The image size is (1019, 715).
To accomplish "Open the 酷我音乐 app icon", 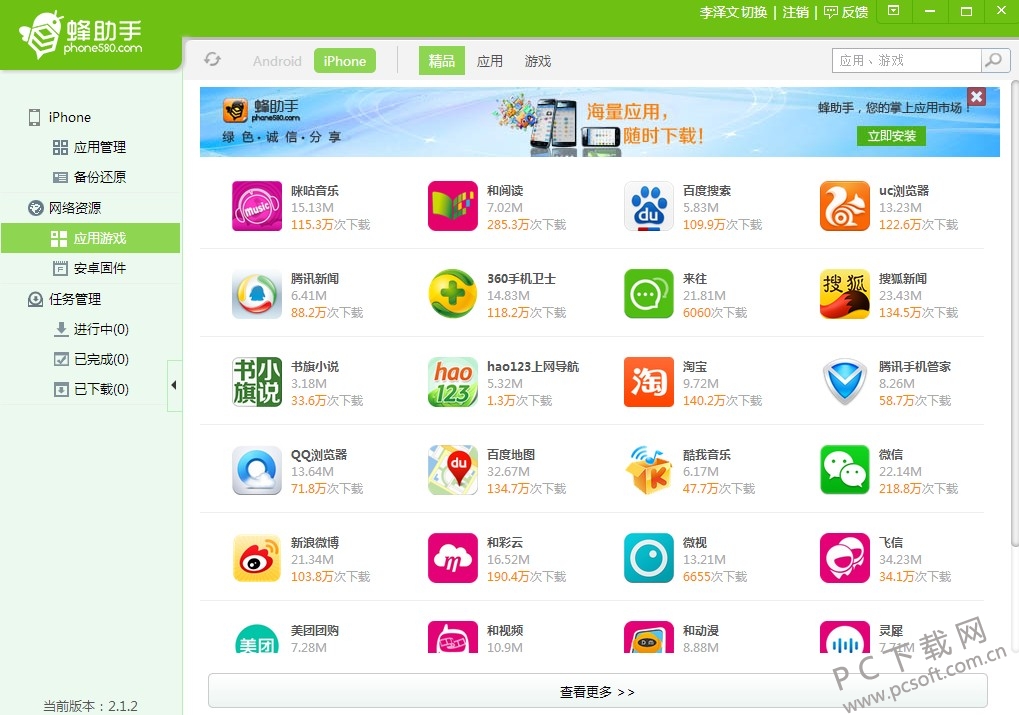I will 649,470.
